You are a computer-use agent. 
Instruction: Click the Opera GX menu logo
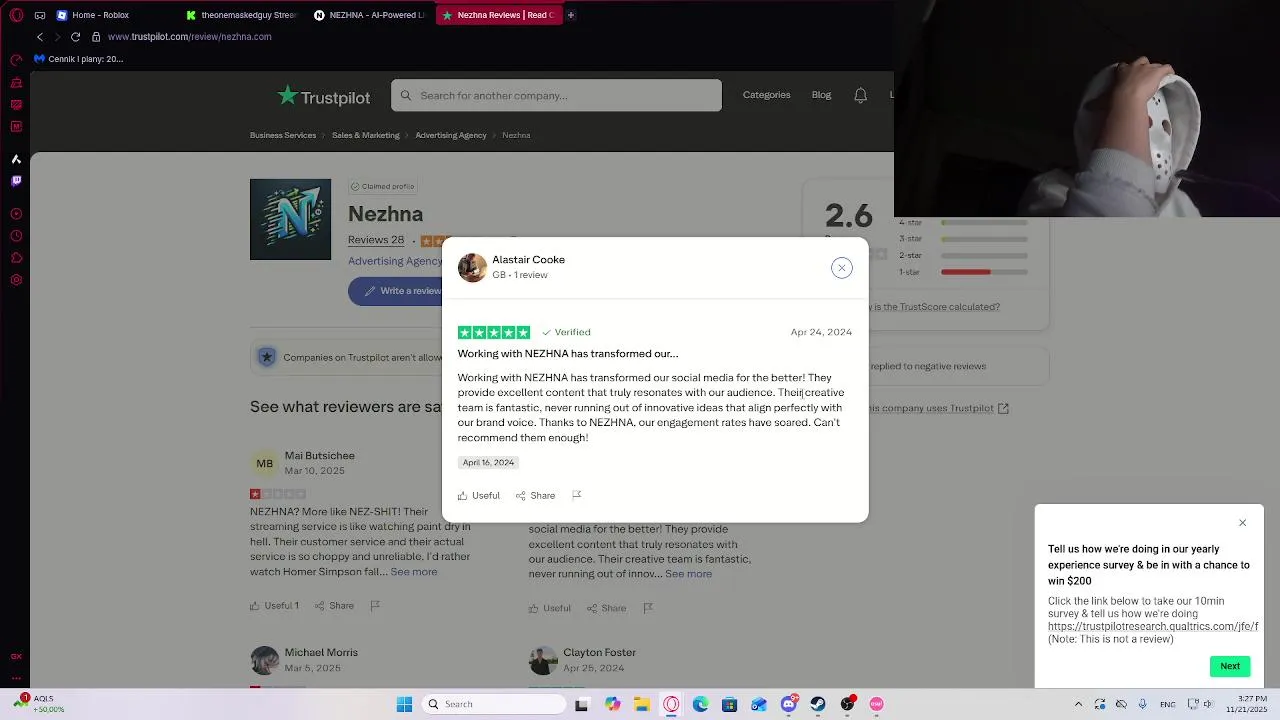coord(16,15)
